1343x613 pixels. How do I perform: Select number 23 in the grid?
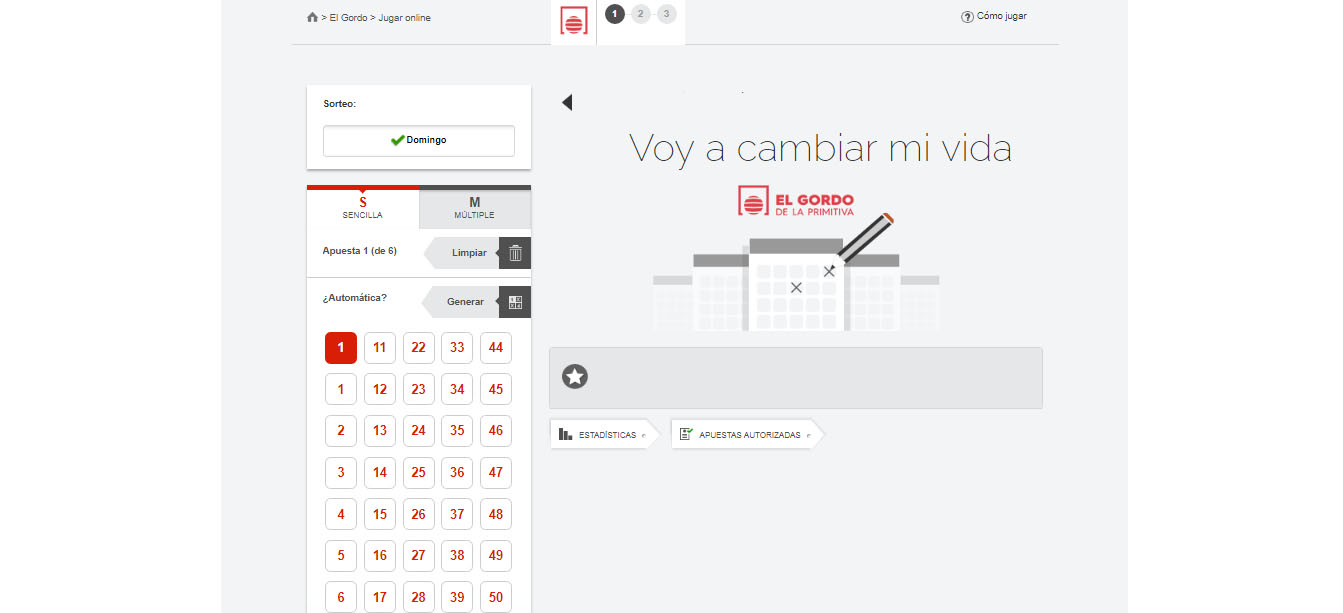419,389
